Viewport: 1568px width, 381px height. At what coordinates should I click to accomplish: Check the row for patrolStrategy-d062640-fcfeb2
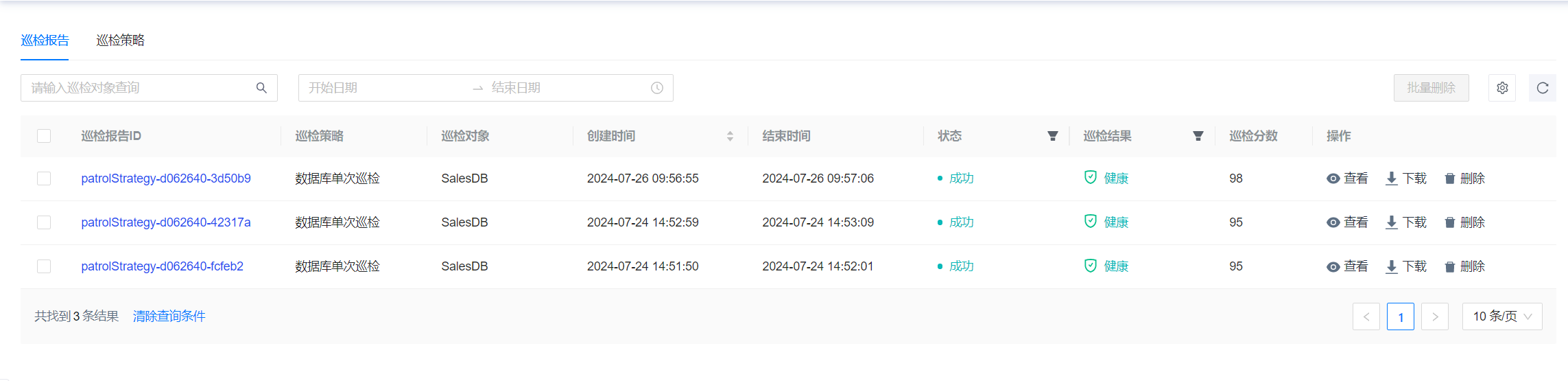pos(44,266)
